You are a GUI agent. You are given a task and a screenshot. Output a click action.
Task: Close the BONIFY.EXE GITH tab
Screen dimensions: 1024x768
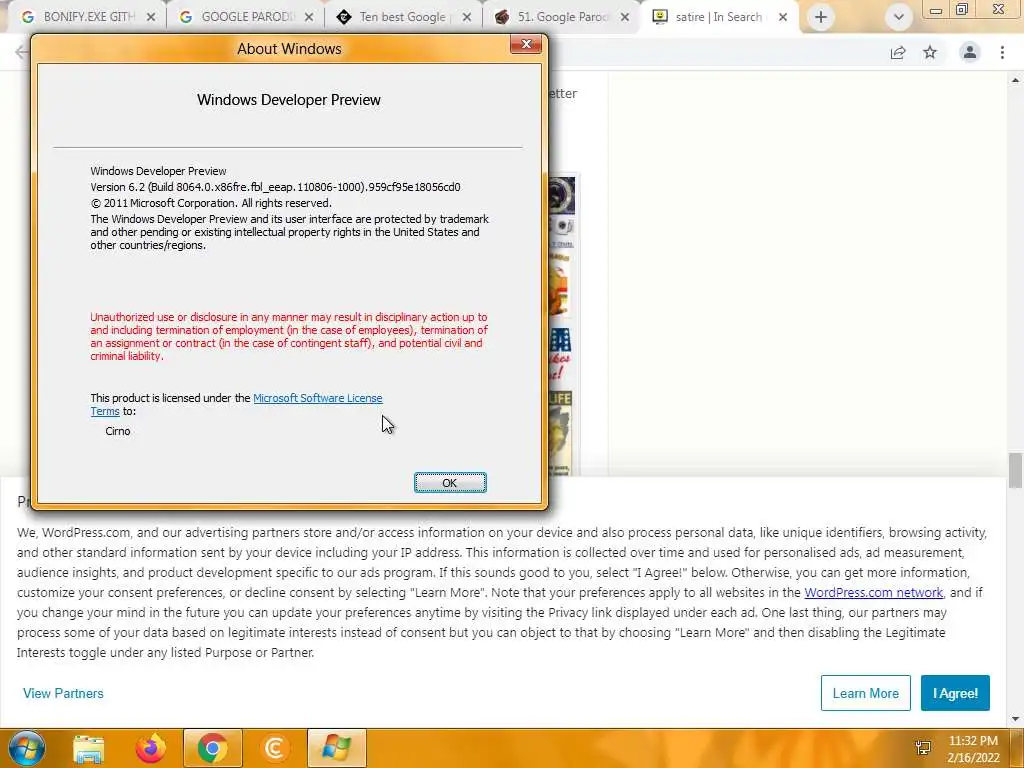(151, 17)
